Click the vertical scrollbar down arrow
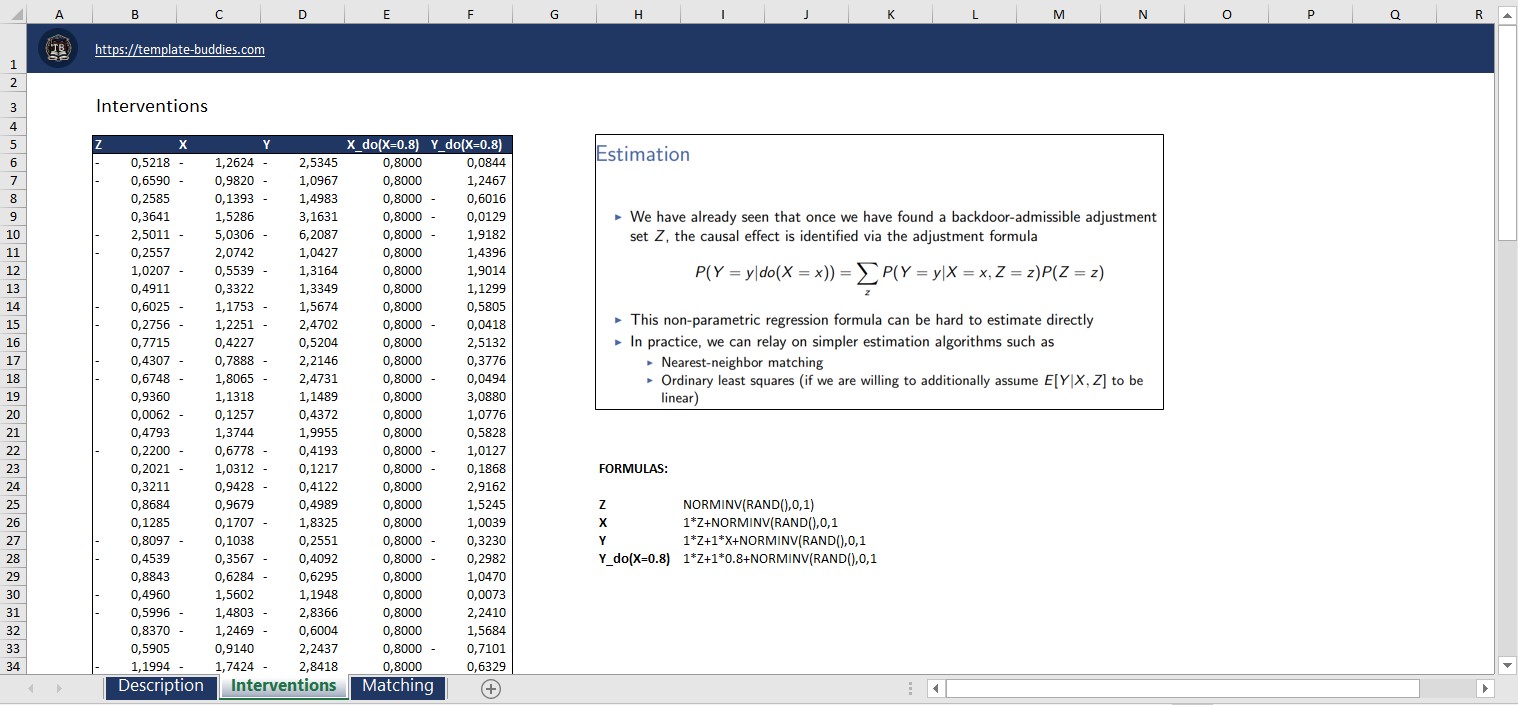Viewport: 1518px width, 705px height. pos(1506,665)
